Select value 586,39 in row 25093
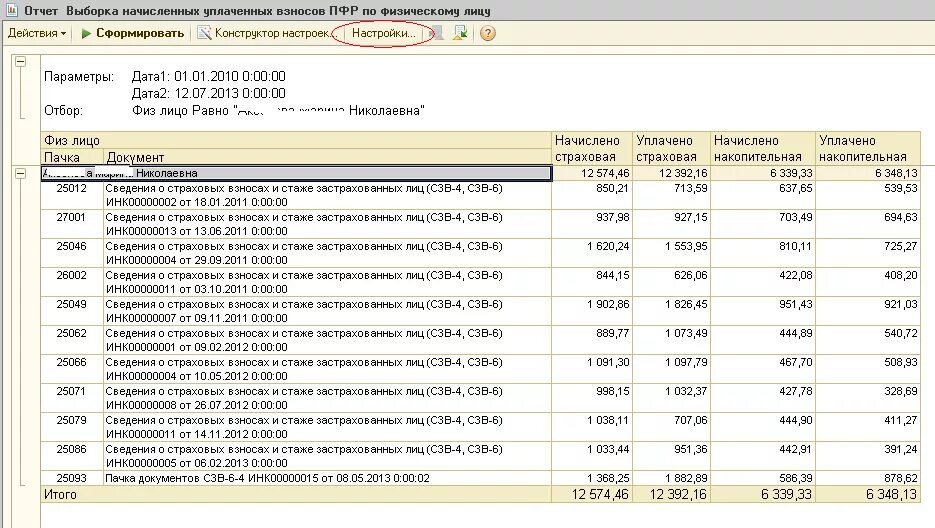Screen dimensions: 935x528 coord(795,478)
